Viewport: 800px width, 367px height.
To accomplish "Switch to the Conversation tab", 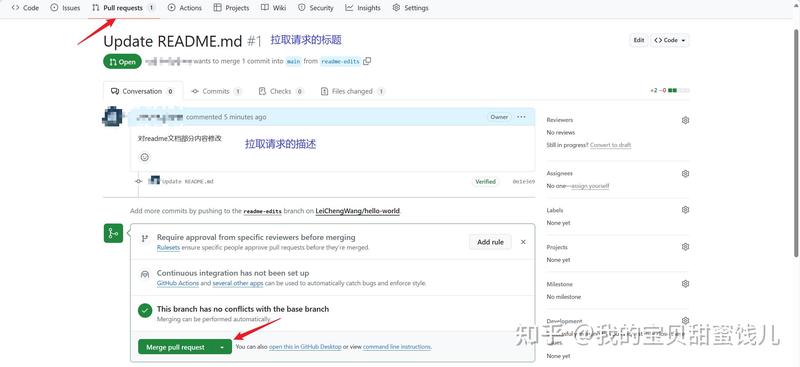I will [x=142, y=91].
